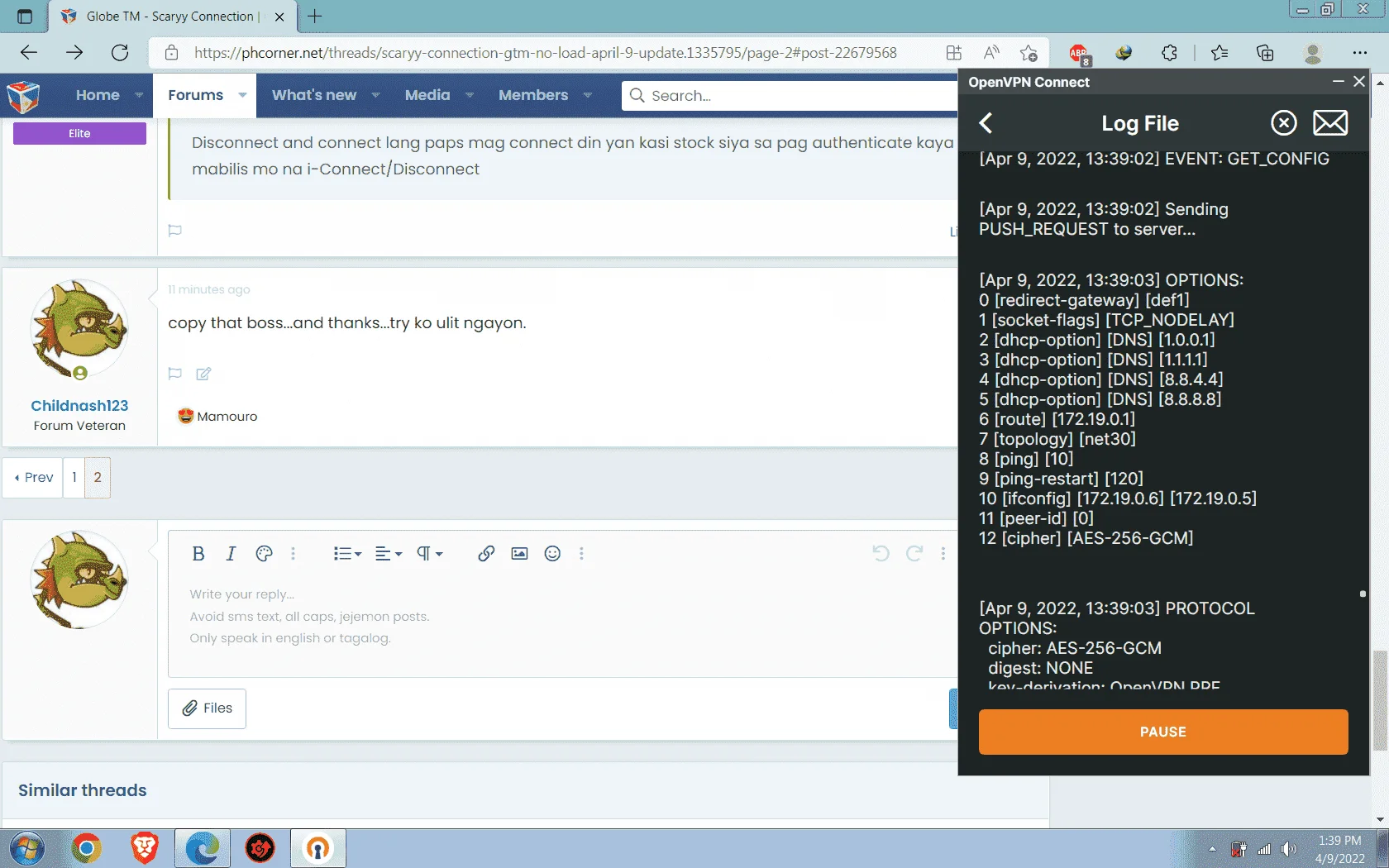Open the Windows Start menu

tap(27, 849)
